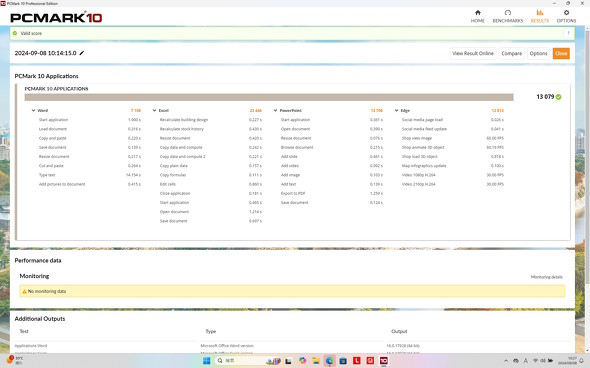The image size is (590, 368).
Task: Select 'Video 2160p H.264' row
Action: (x=453, y=184)
